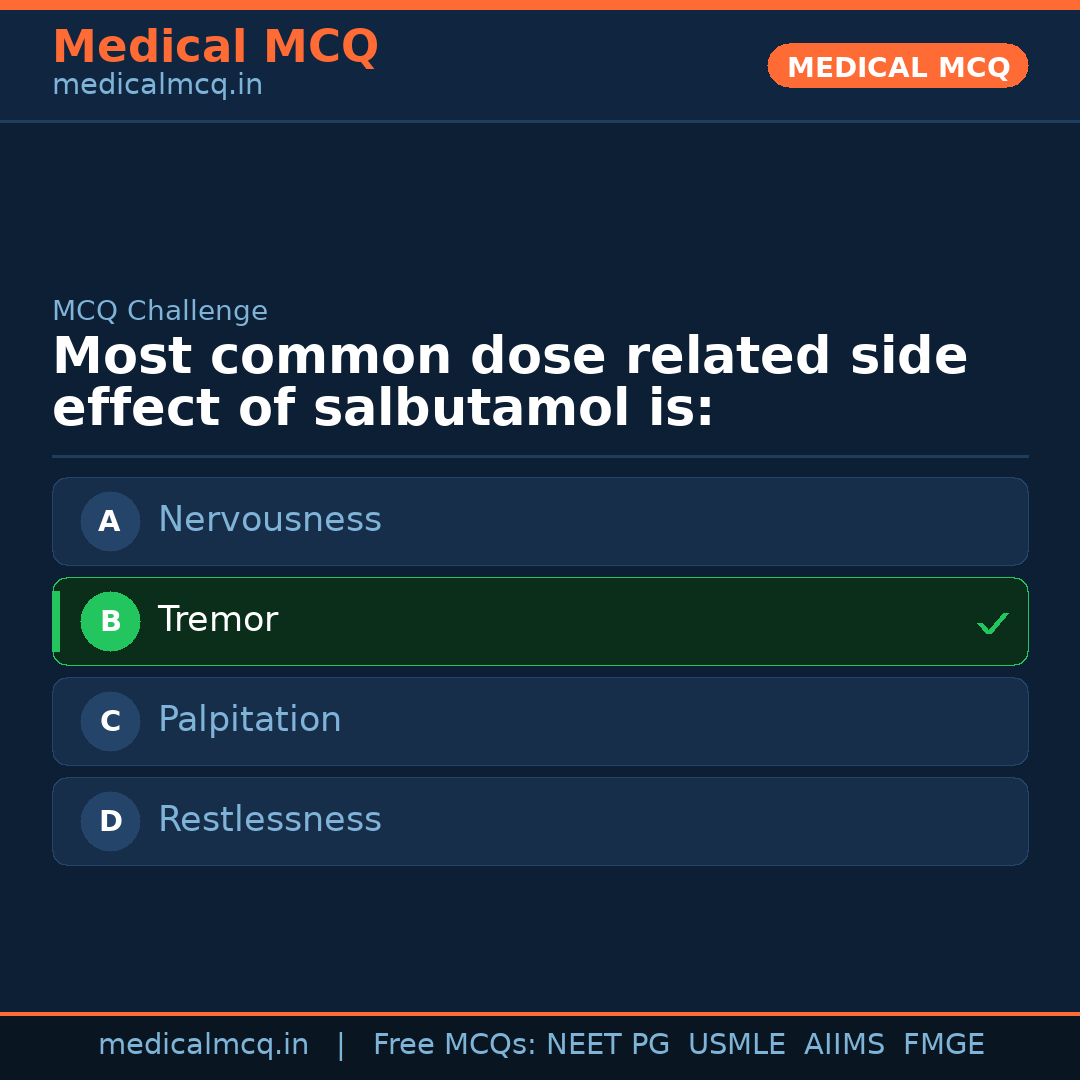
Task: Open the NEET PG category
Action: coord(607,1044)
